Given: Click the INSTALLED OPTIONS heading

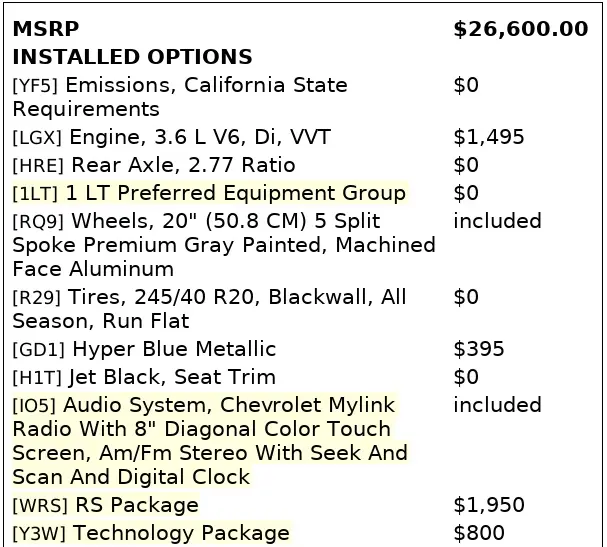Looking at the screenshot, I should [132, 57].
